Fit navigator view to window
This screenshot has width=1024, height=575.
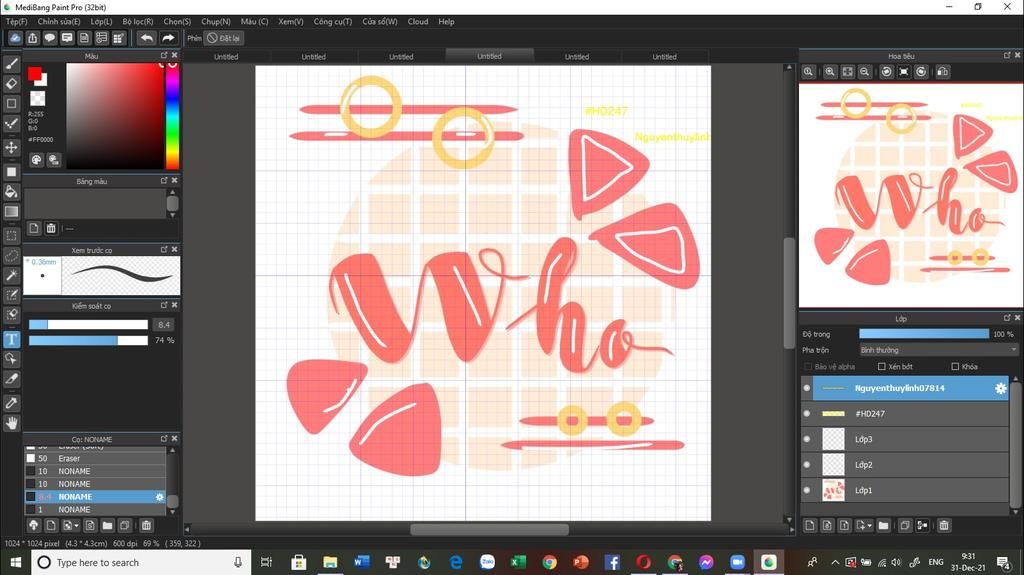tap(847, 72)
